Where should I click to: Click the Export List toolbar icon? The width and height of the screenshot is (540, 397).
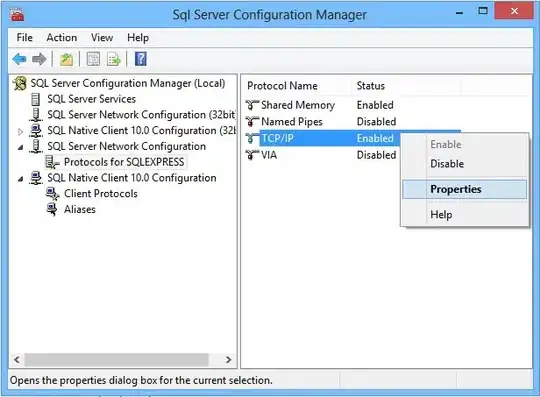click(114, 59)
